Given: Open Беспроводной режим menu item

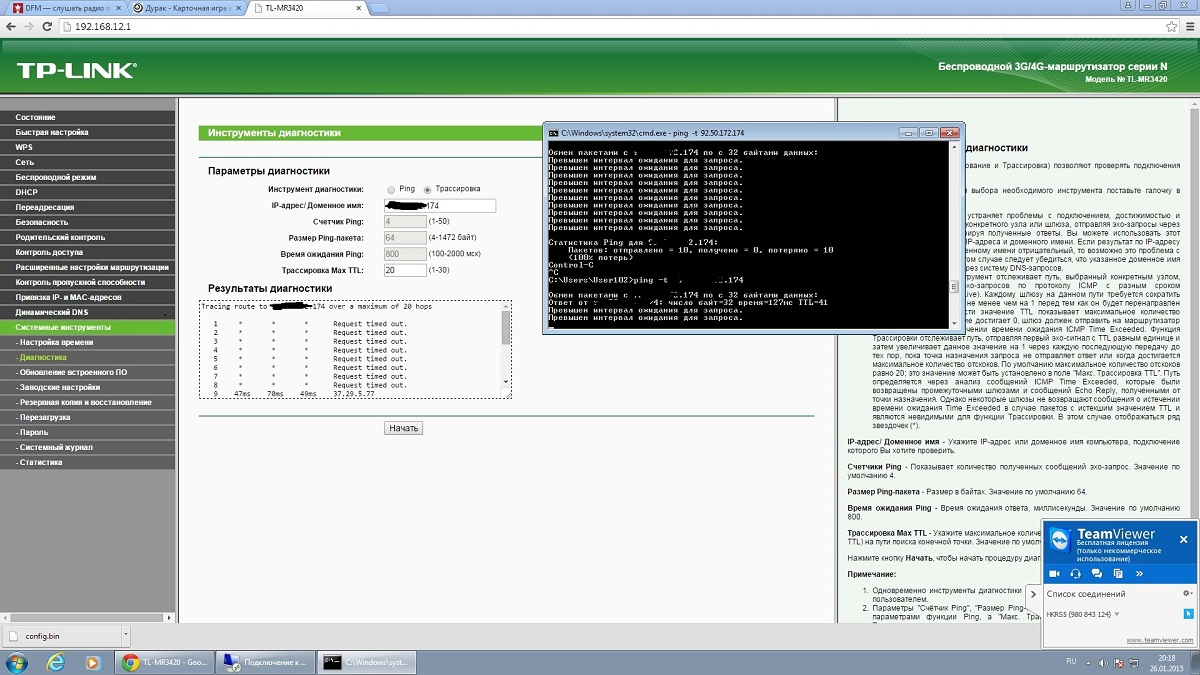Looking at the screenshot, I should coord(88,177).
